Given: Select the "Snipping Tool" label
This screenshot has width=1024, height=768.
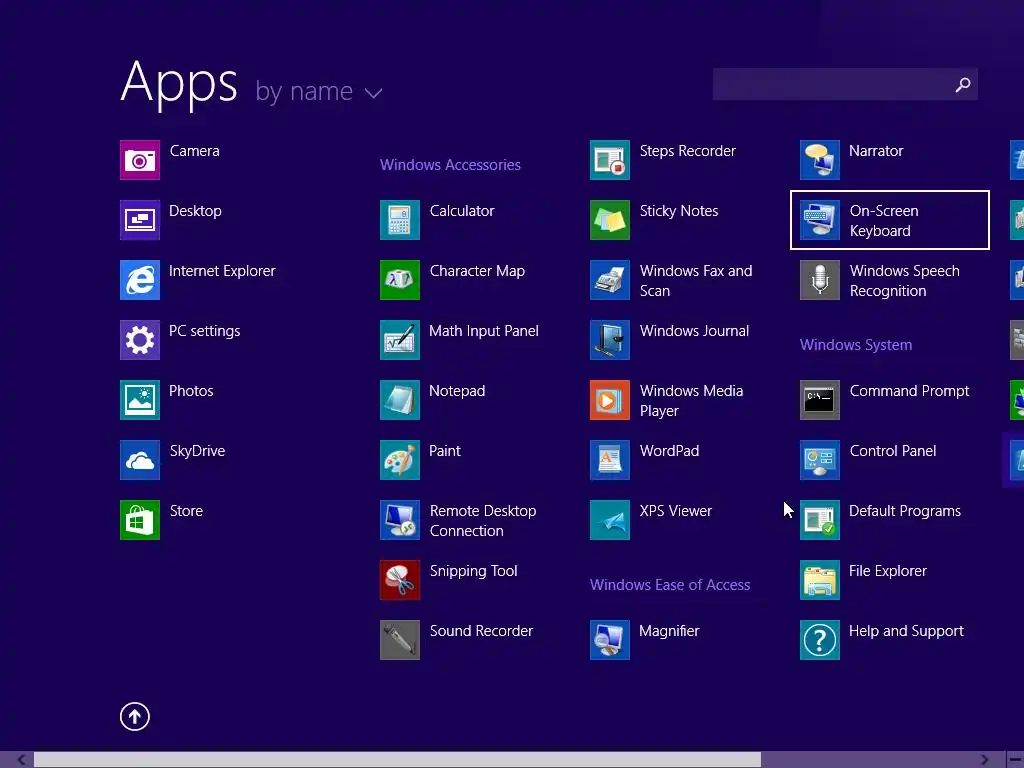Looking at the screenshot, I should (473, 571).
